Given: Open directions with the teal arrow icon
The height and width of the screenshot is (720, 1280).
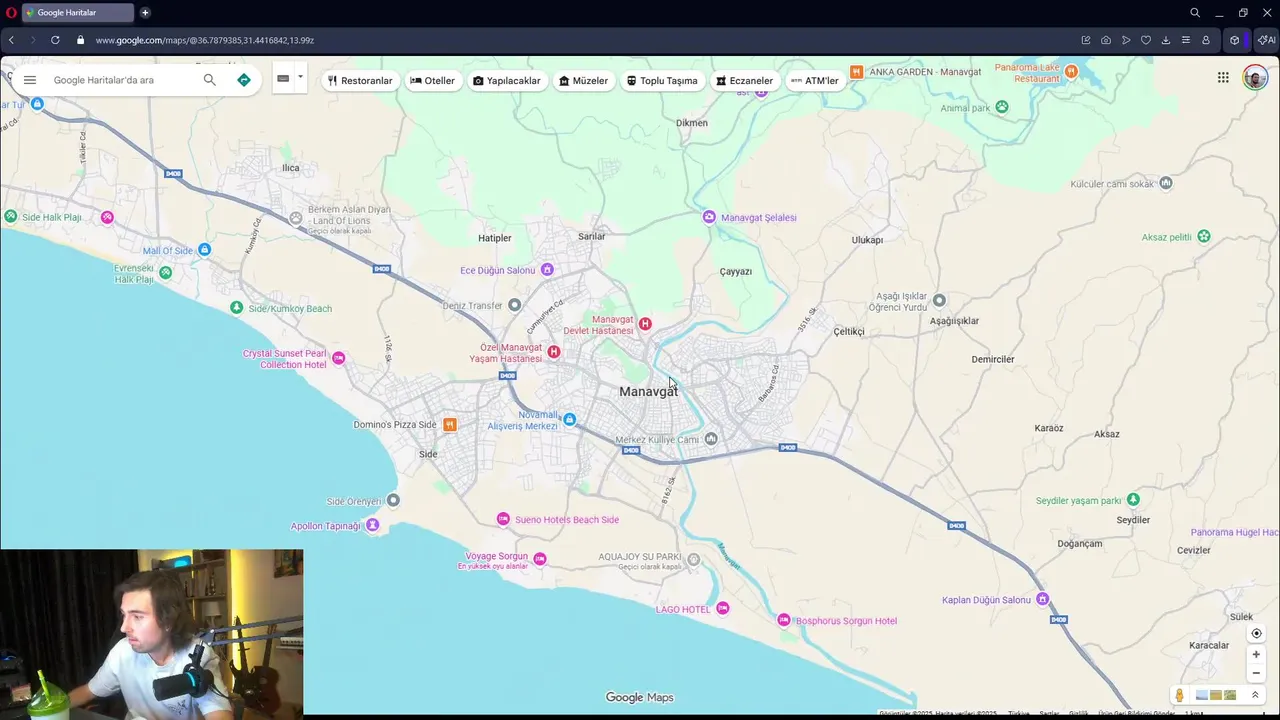Looking at the screenshot, I should click(x=244, y=80).
